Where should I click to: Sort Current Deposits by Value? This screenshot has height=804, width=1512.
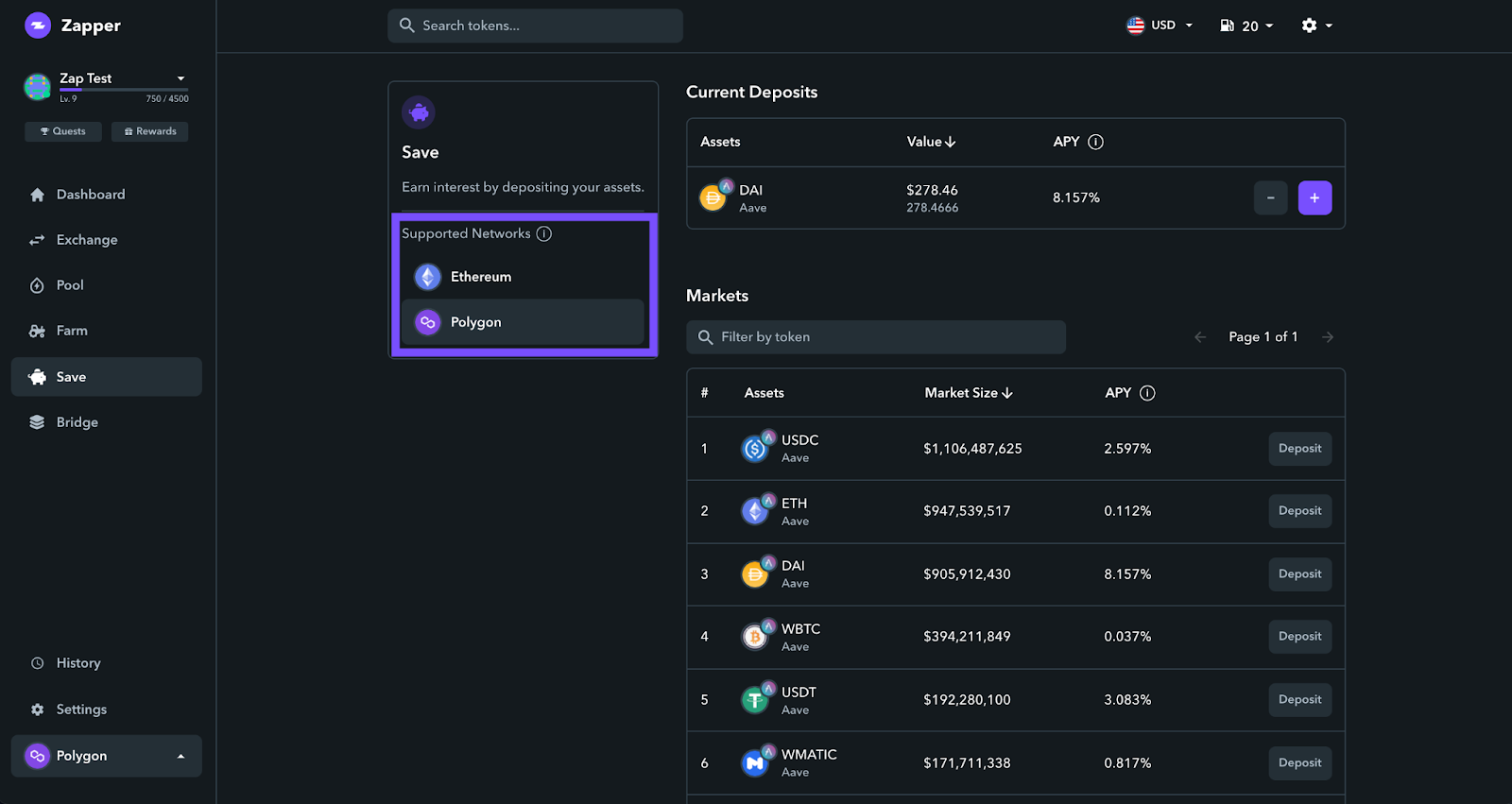(932, 142)
